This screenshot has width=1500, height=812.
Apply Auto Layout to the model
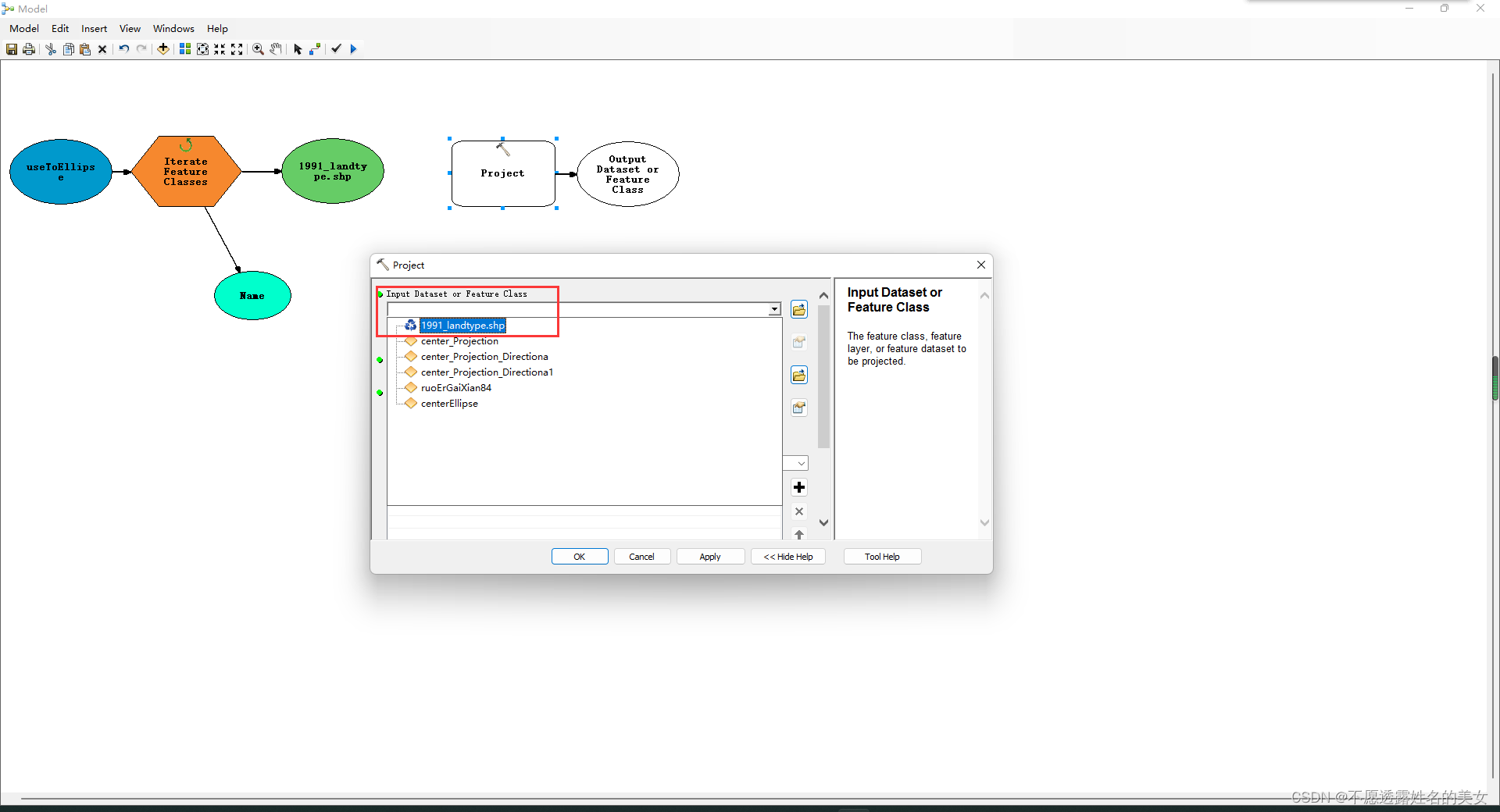185,48
